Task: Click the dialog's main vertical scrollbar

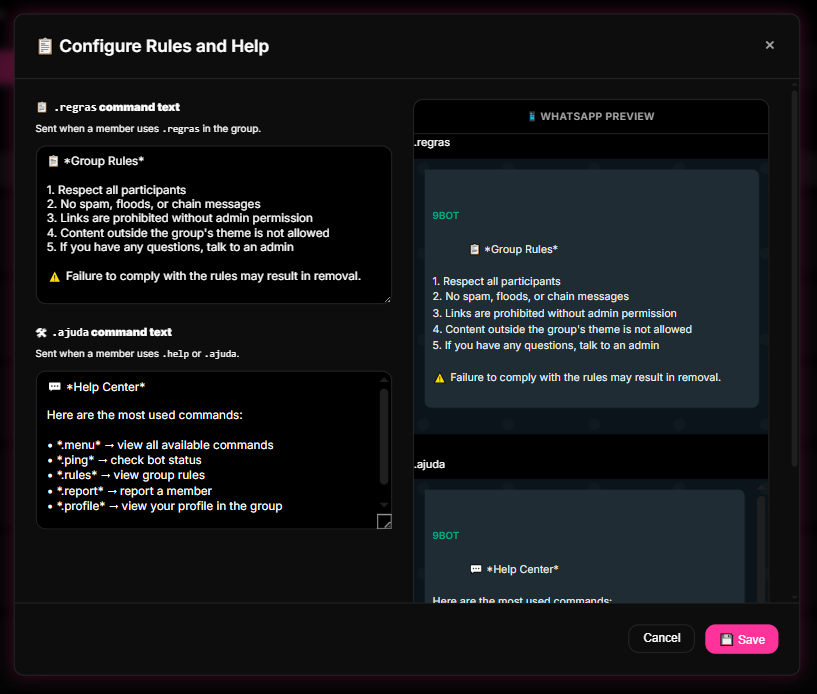Action: click(795, 278)
